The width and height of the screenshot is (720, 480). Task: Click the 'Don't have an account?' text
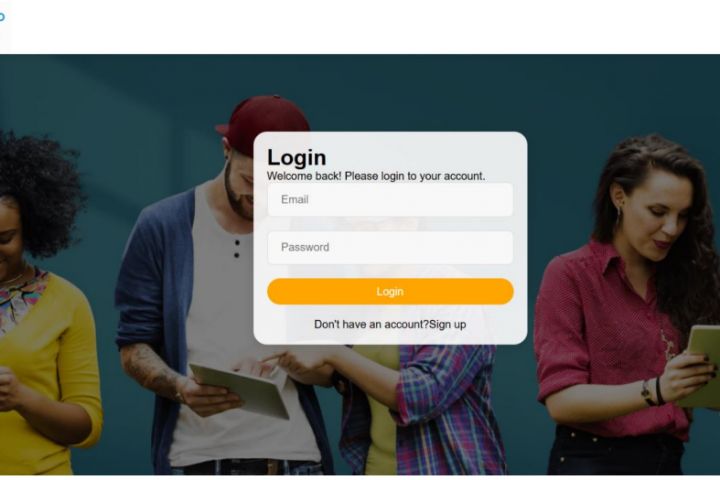(371, 325)
